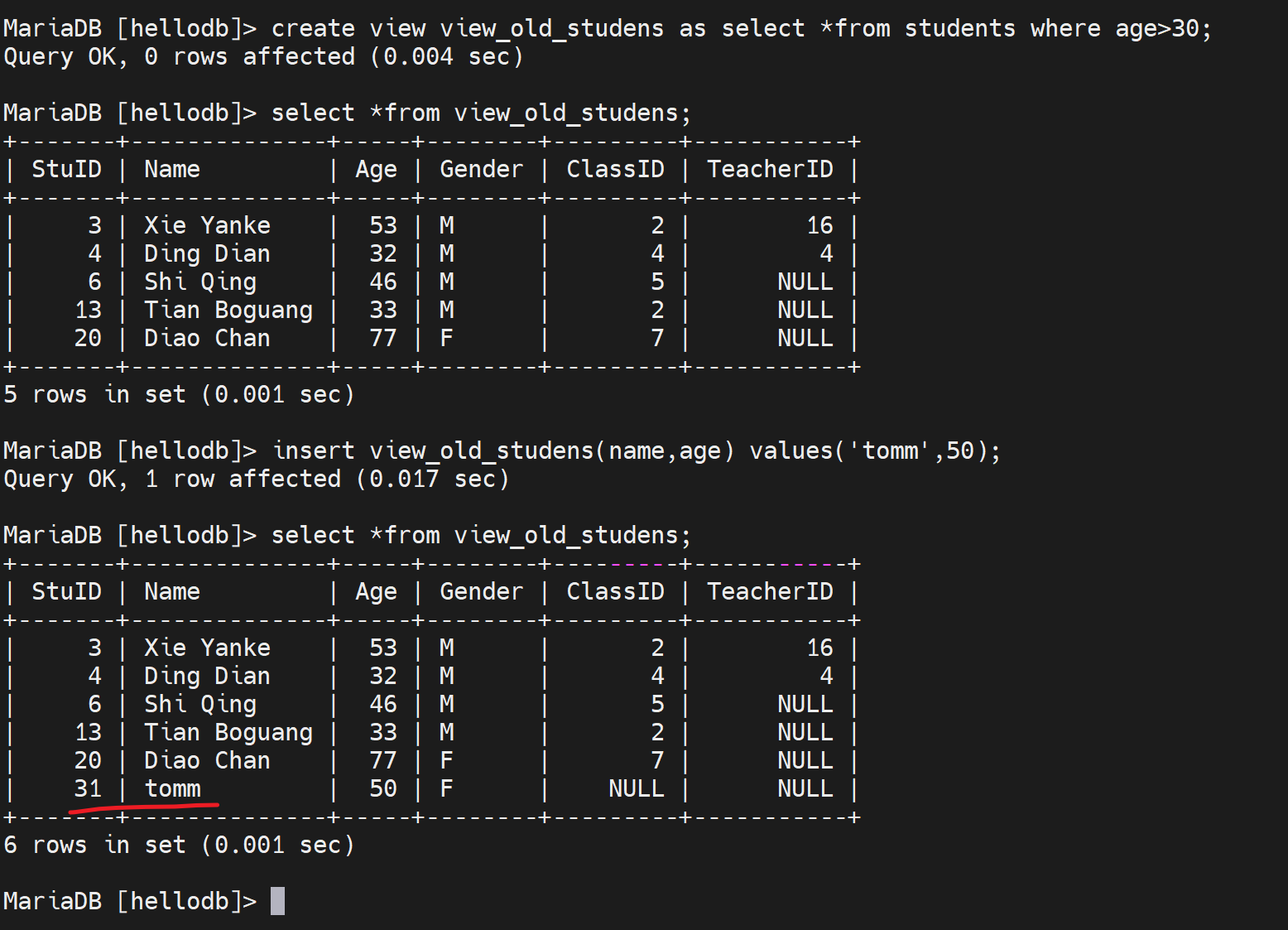The image size is (1288, 930).
Task: Click 'Tian Boguang' in the second result table
Action: [x=228, y=732]
